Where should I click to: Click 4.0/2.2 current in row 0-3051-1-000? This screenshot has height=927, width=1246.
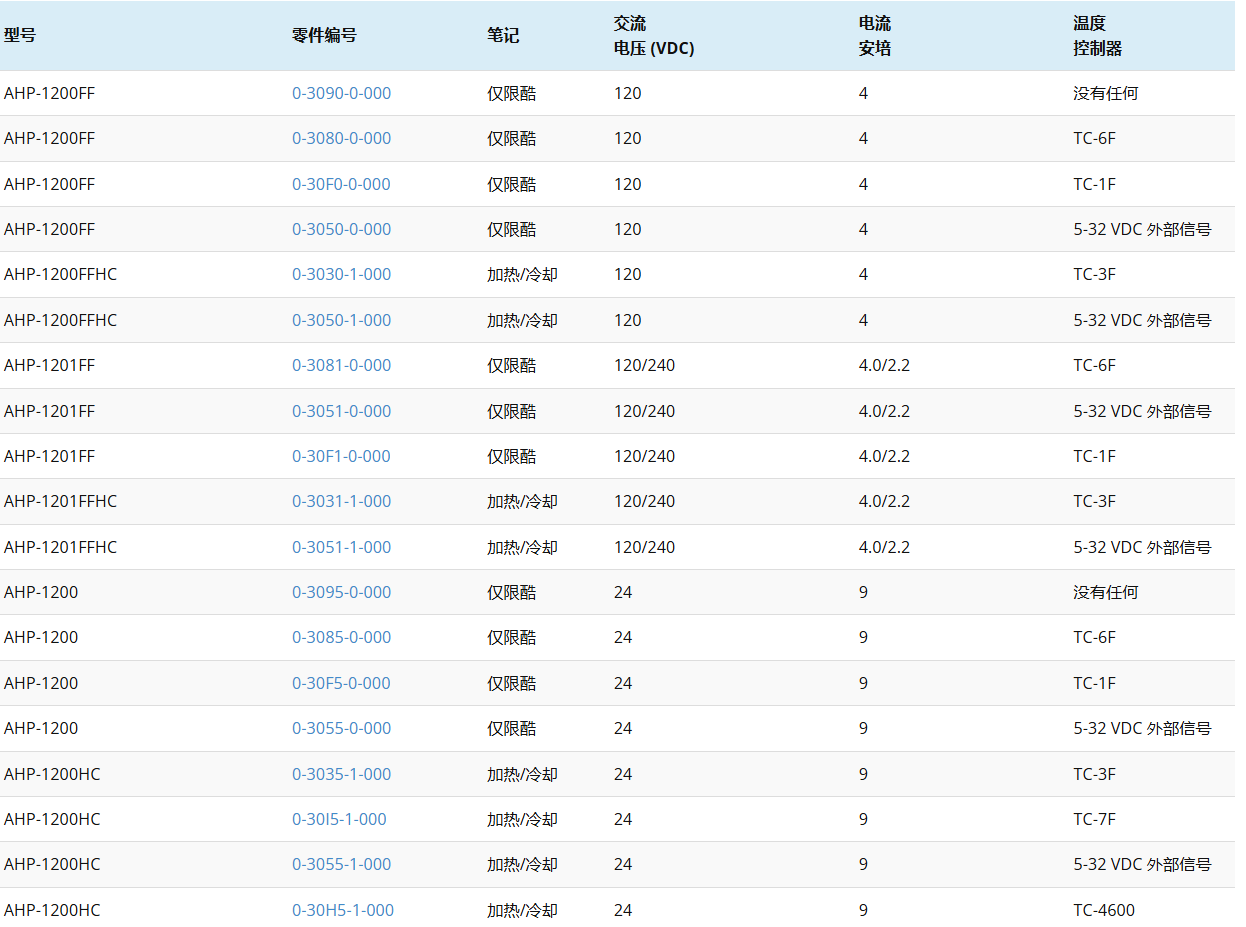tap(885, 547)
